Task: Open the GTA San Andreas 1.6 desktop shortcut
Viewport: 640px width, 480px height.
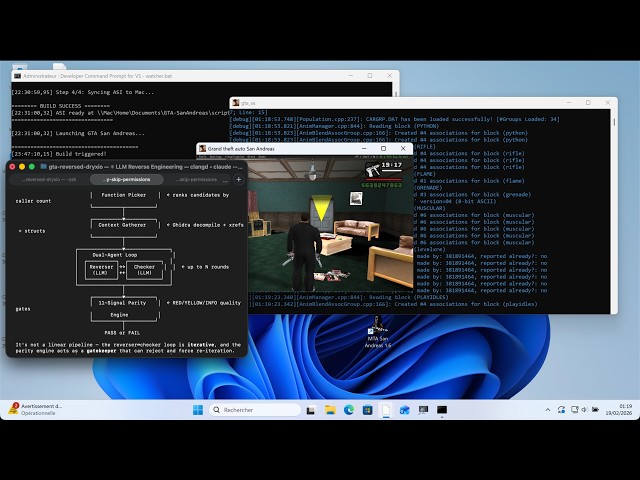Action: 378,332
